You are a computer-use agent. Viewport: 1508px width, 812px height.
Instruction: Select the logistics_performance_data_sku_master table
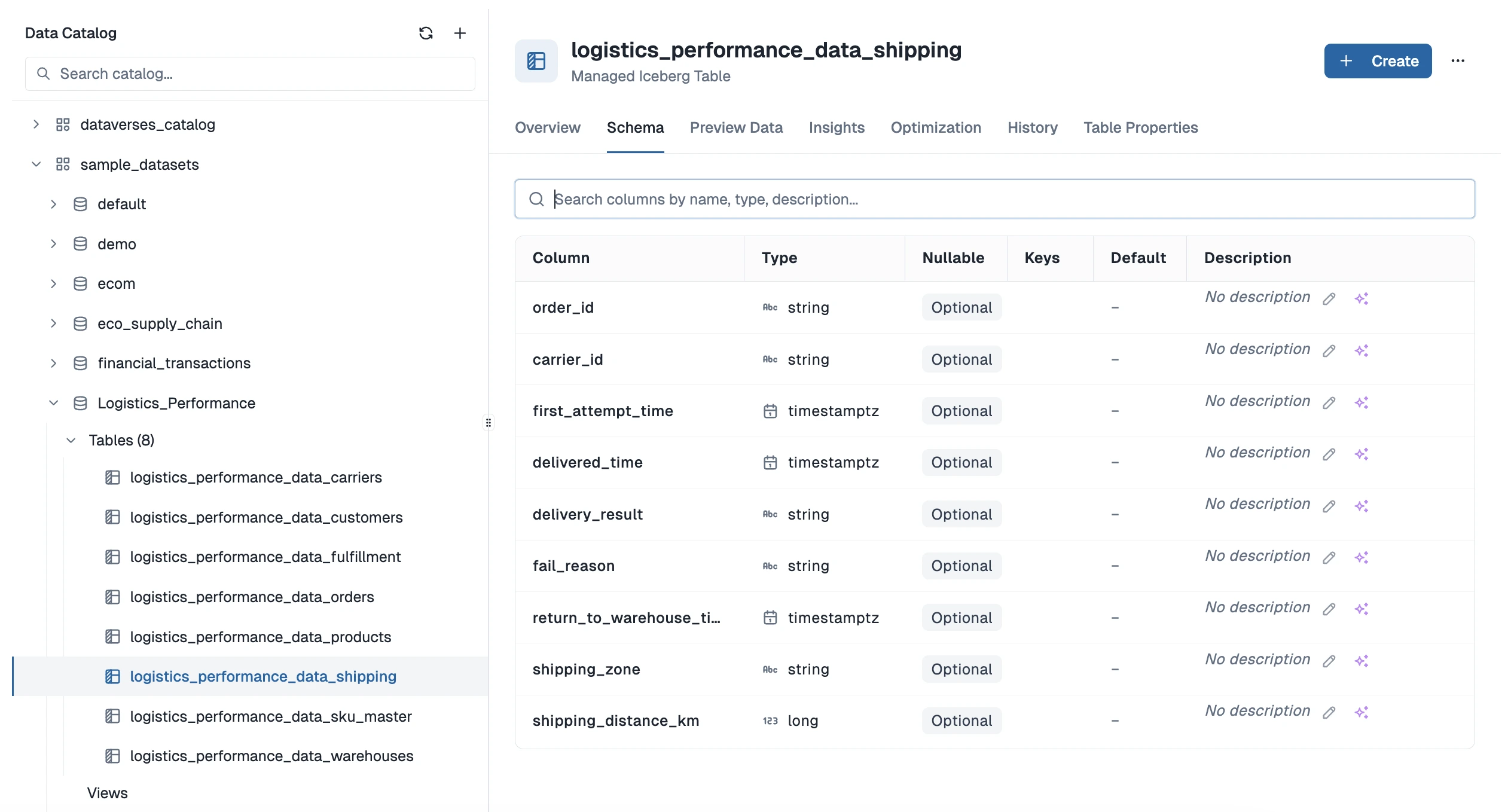coord(271,716)
